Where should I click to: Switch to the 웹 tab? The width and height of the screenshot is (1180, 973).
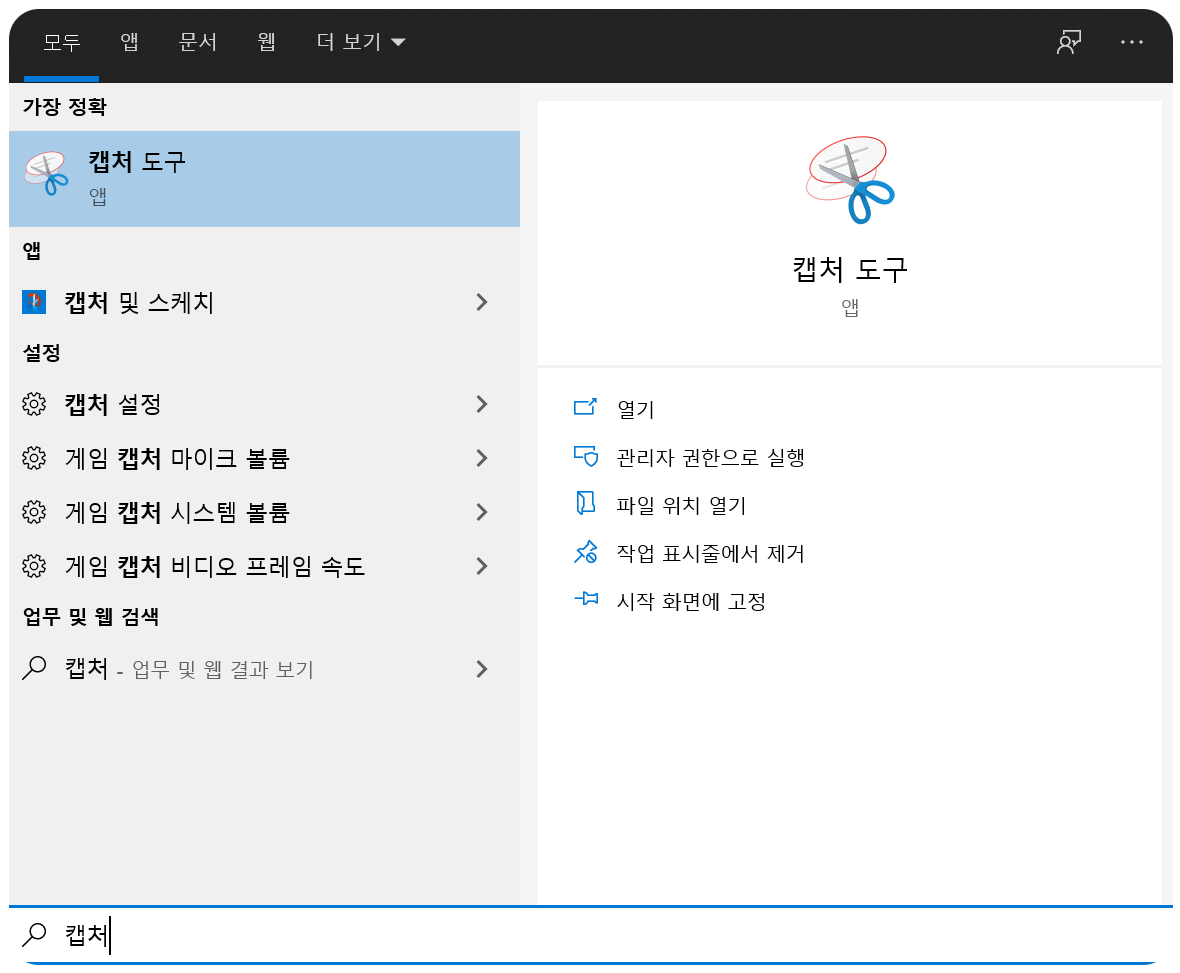click(x=266, y=42)
